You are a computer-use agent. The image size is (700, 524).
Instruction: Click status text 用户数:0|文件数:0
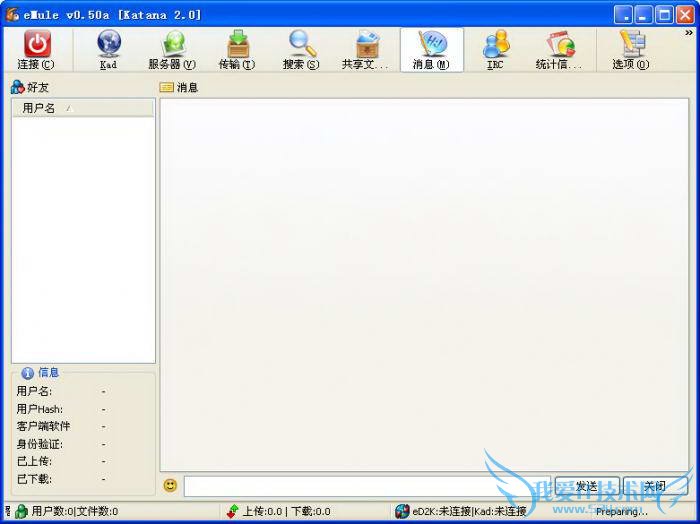tap(75, 512)
